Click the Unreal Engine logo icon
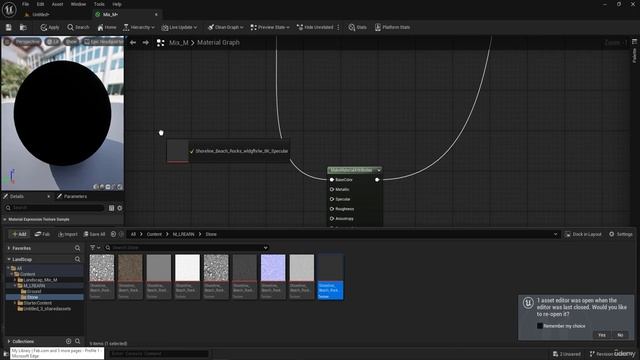Viewport: 640px width, 360px height. pos(9,9)
